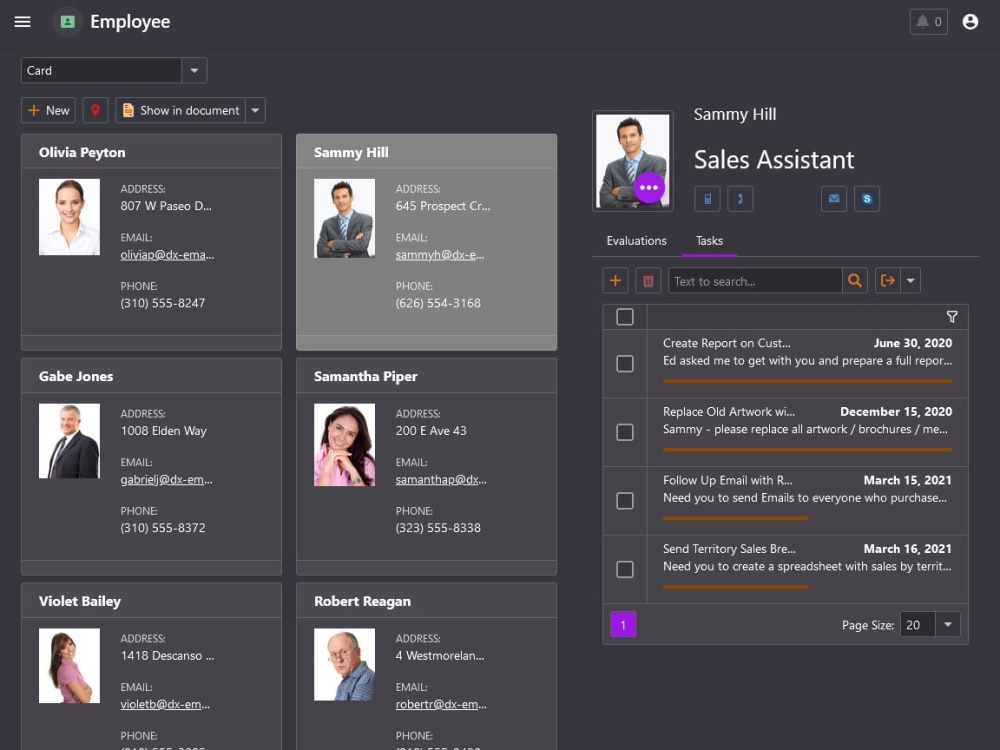Click the red map pin icon
The image size is (1000, 750).
coord(95,110)
